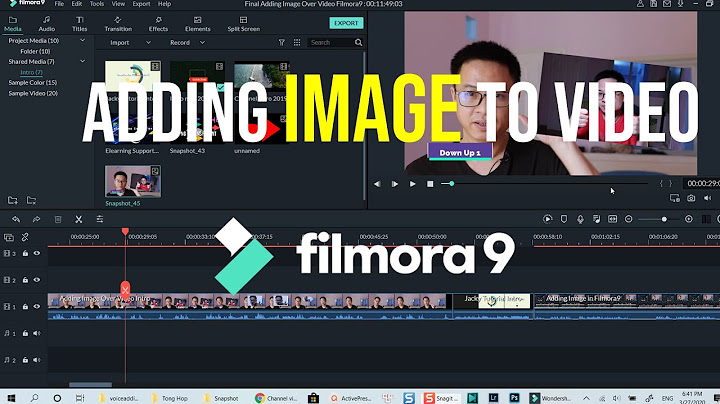The image size is (720, 404).
Task: Select the Folder (10) item
Action: (35, 51)
